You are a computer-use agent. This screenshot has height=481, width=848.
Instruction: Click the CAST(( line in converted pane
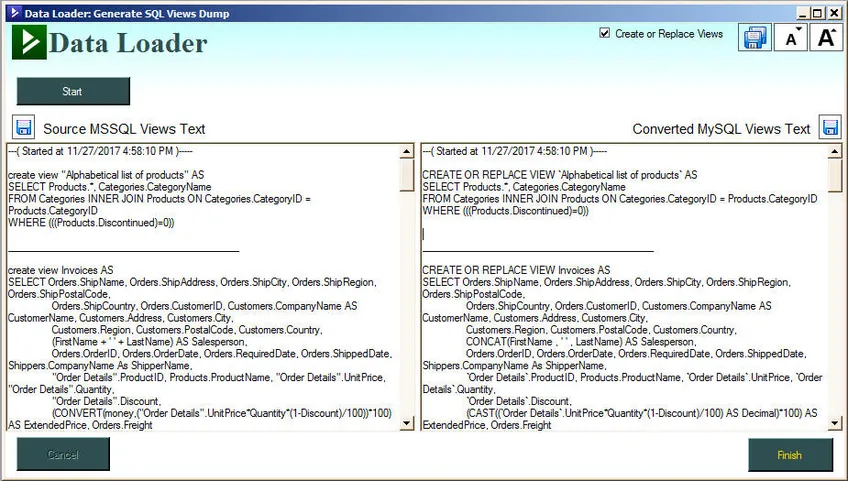point(641,413)
